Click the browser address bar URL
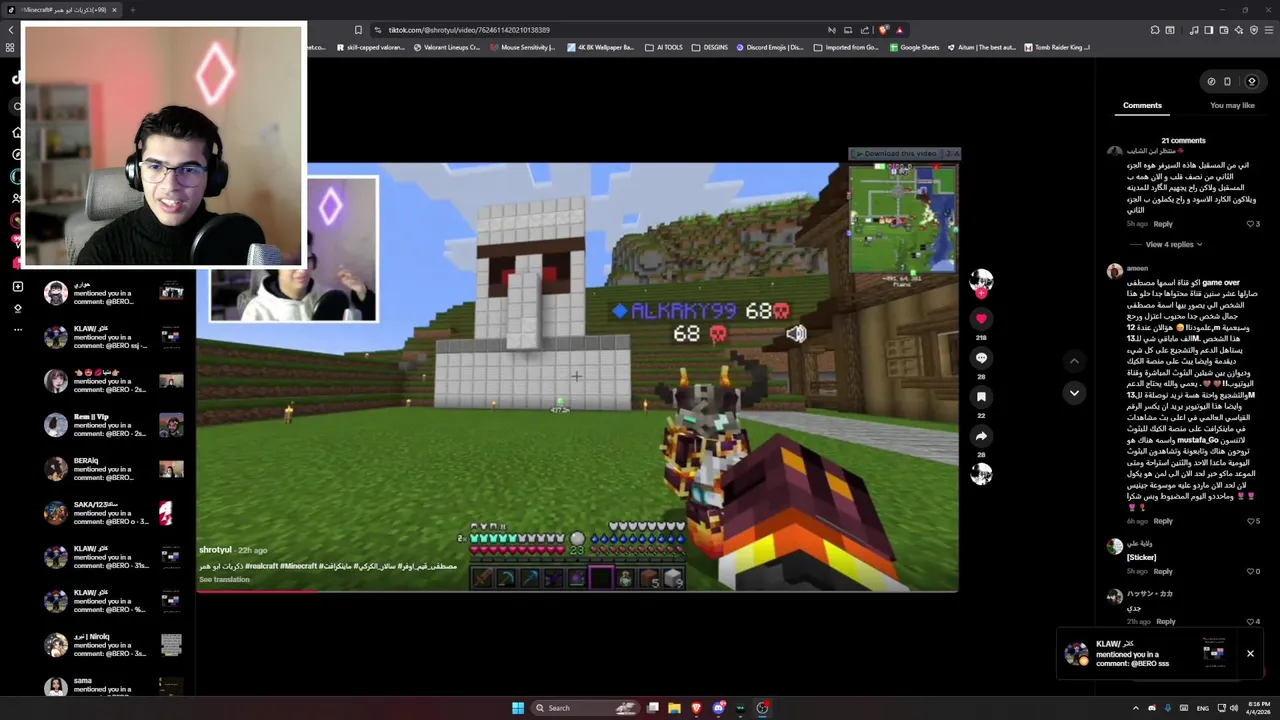 click(469, 30)
